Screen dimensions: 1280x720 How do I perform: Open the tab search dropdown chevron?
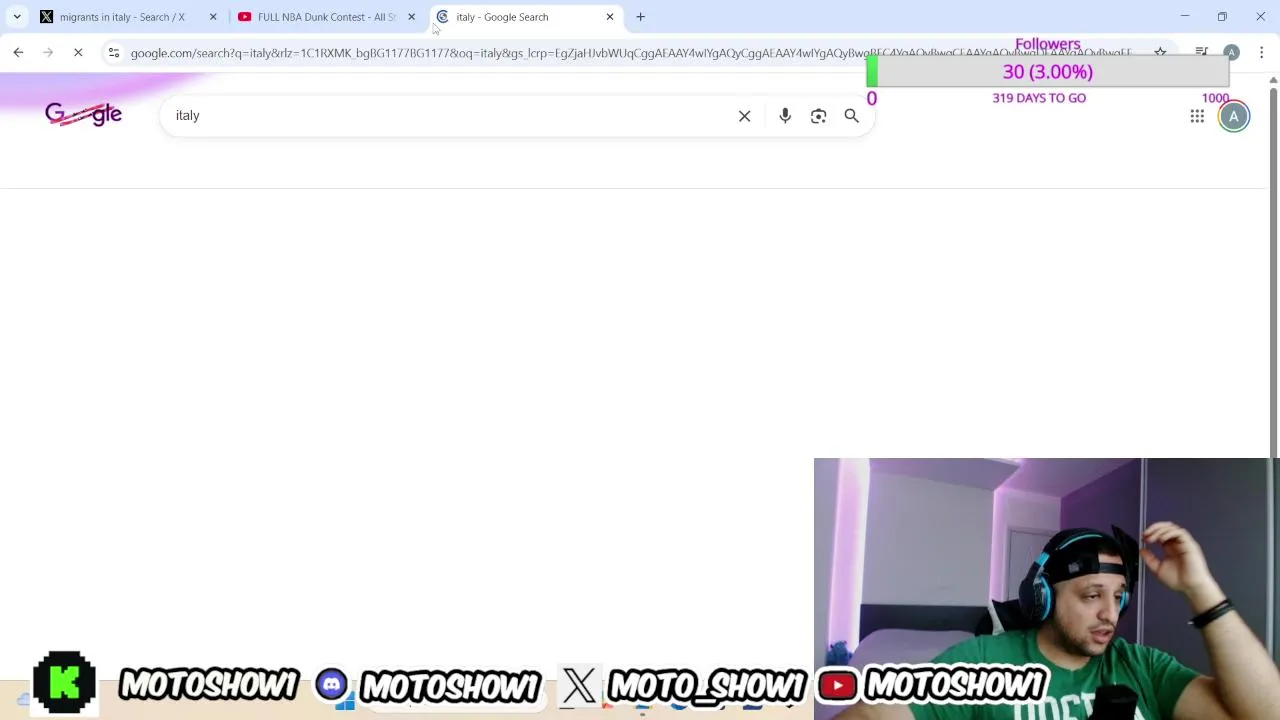(x=17, y=17)
